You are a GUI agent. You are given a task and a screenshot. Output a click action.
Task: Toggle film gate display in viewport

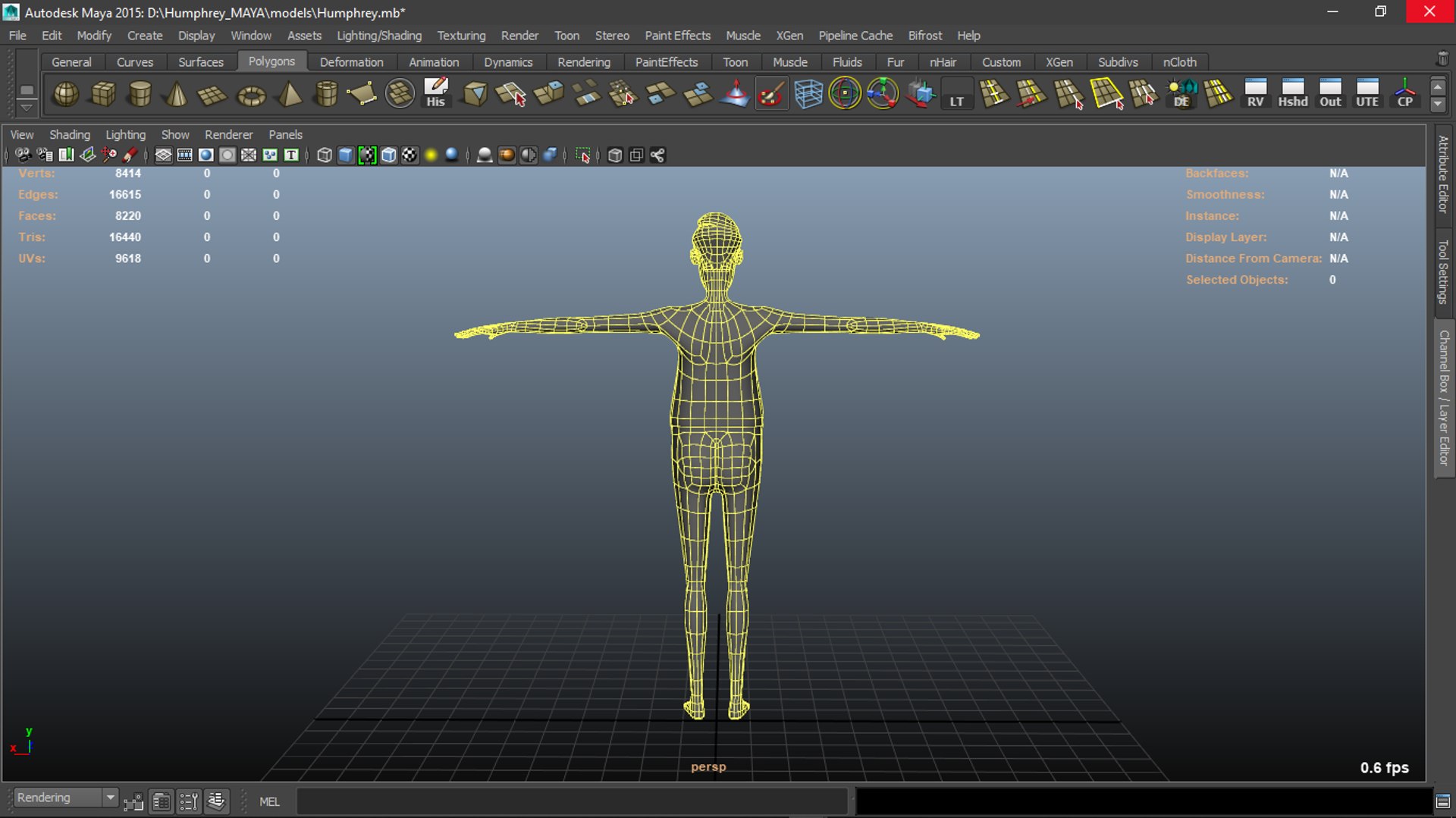pyautogui.click(x=184, y=155)
